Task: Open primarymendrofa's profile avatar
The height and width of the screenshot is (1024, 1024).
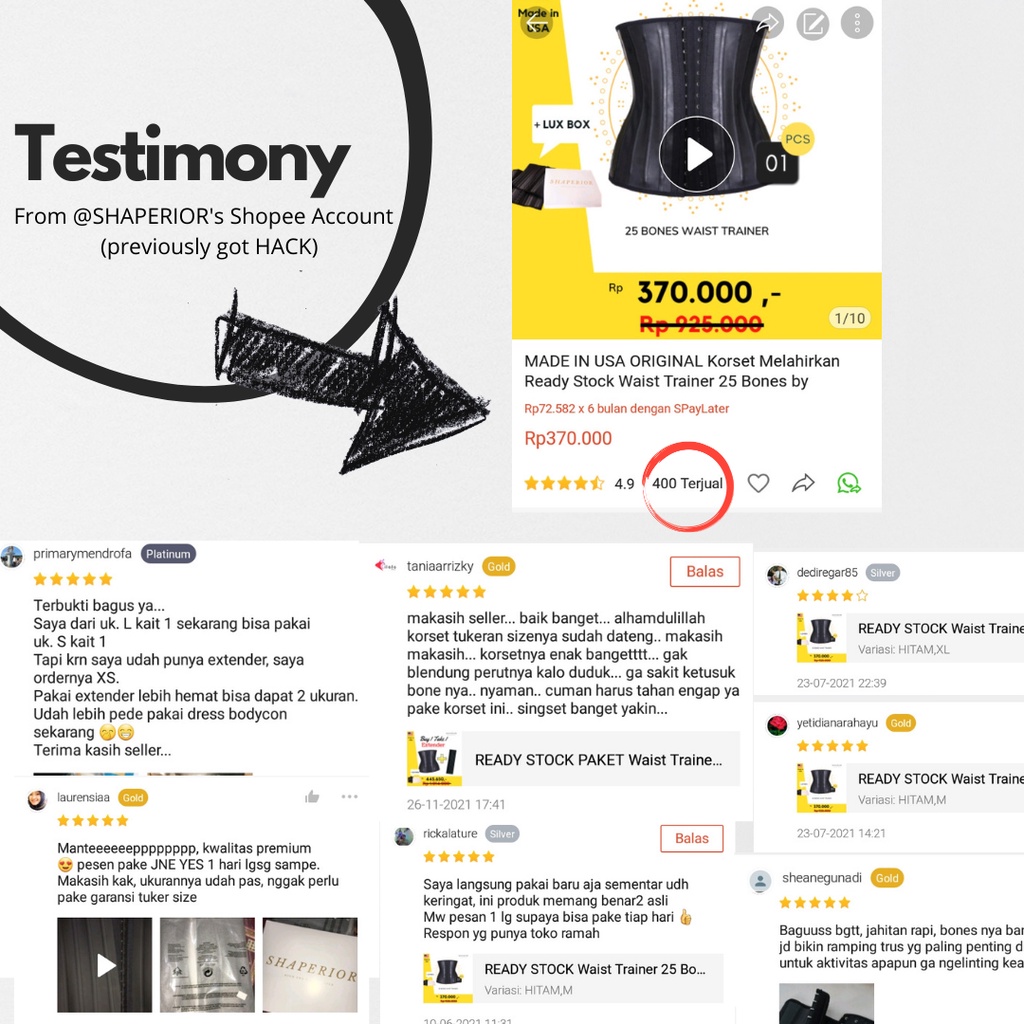Action: click(x=12, y=557)
